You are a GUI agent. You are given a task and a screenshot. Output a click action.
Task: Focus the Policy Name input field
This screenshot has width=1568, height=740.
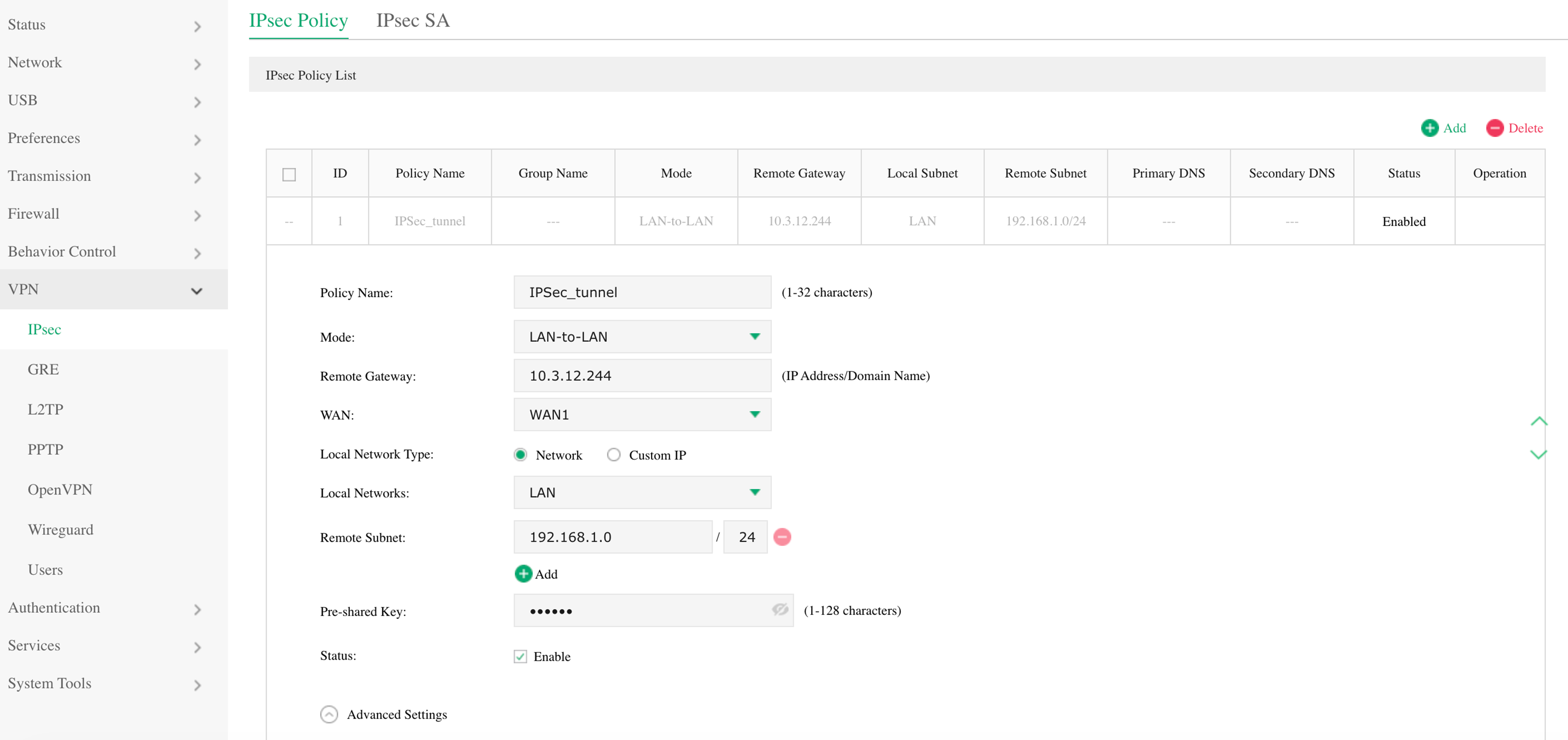642,292
